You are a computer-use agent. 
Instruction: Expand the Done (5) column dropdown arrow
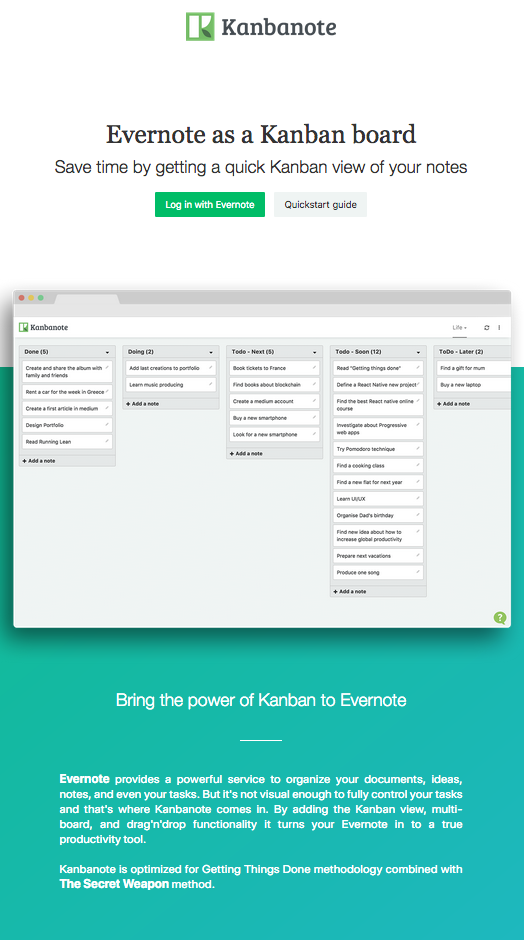click(x=107, y=352)
